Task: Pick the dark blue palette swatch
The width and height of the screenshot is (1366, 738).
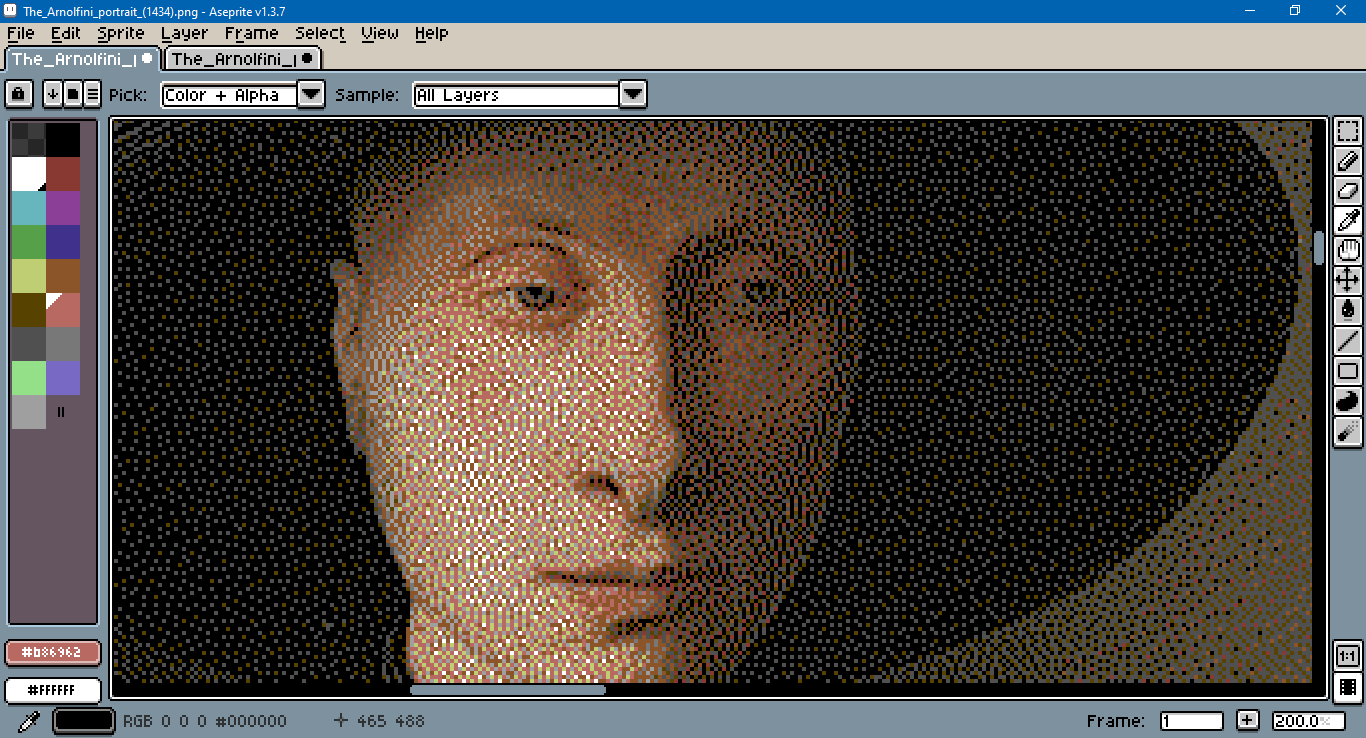Action: coord(63,242)
